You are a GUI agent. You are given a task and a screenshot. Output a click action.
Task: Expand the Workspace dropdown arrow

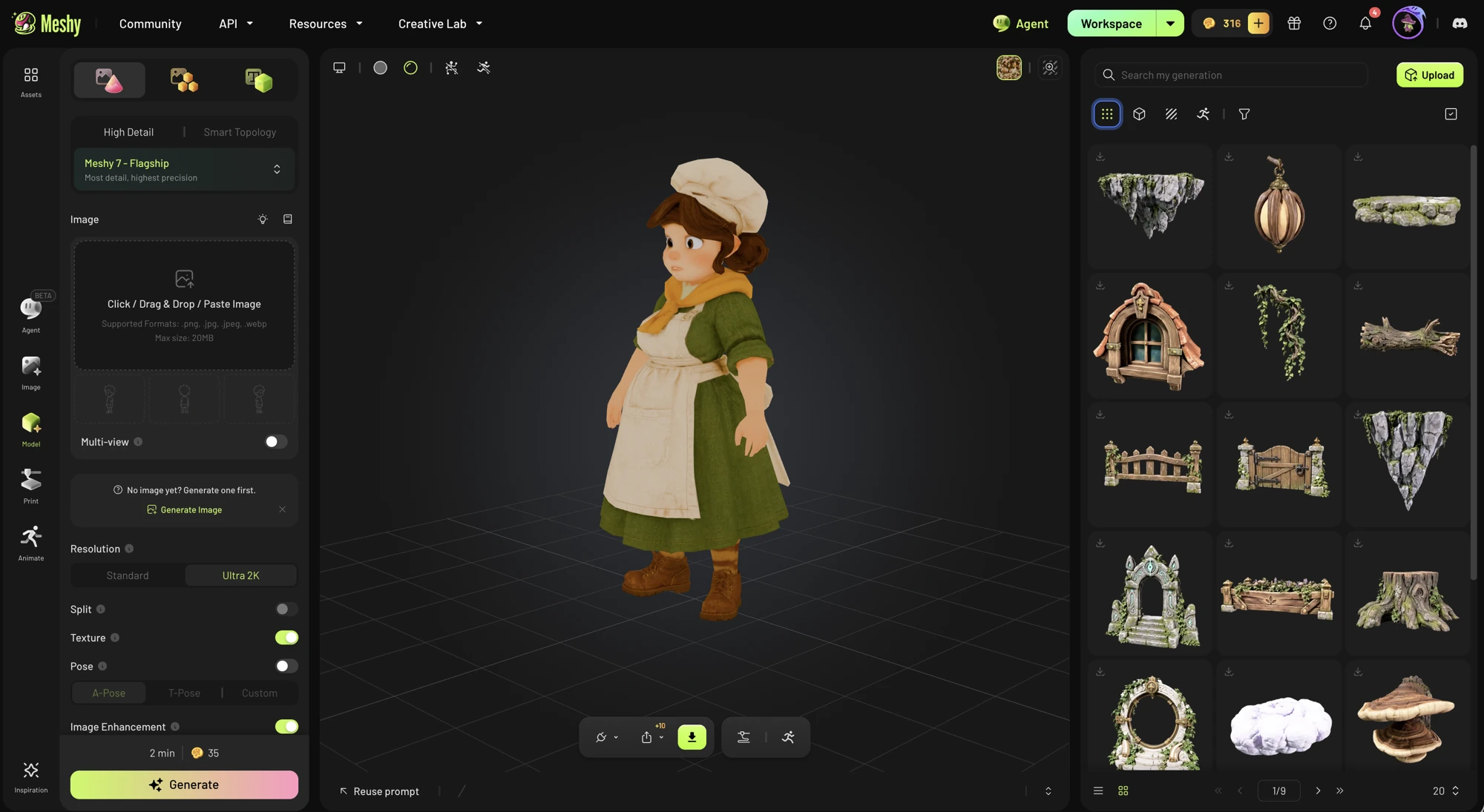(1169, 24)
